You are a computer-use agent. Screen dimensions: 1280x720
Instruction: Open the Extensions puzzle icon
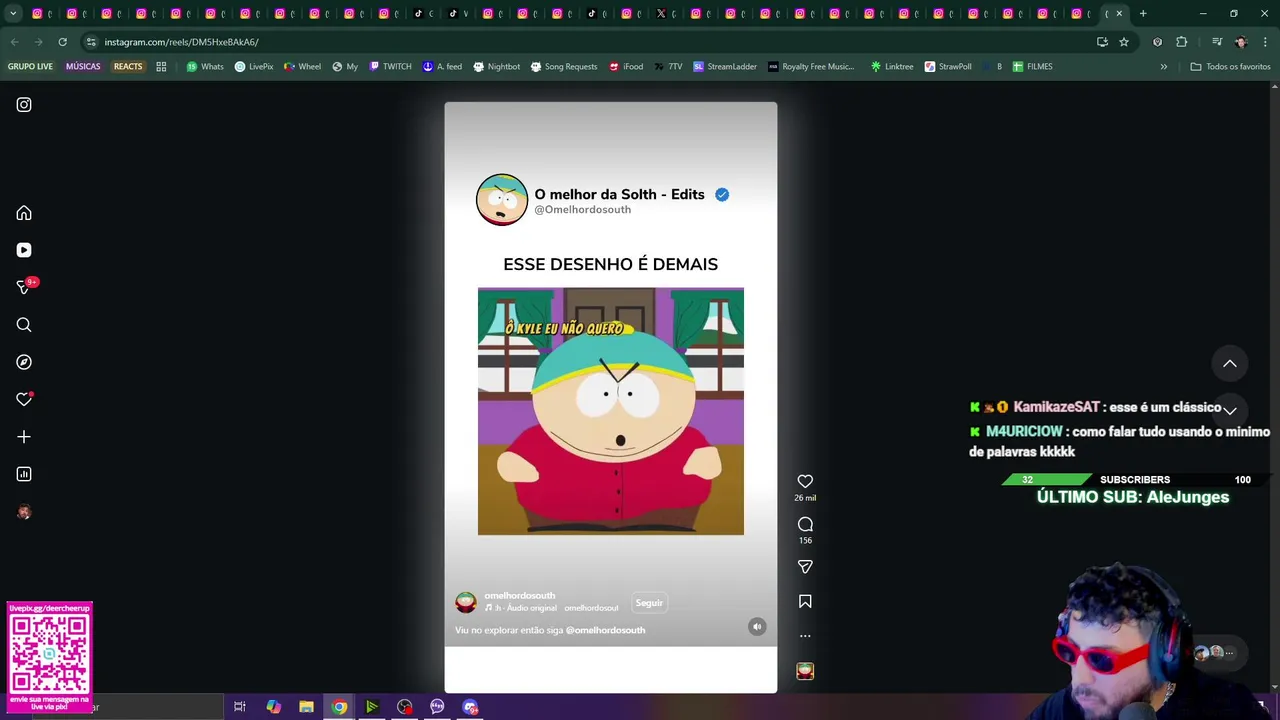tap(1181, 42)
